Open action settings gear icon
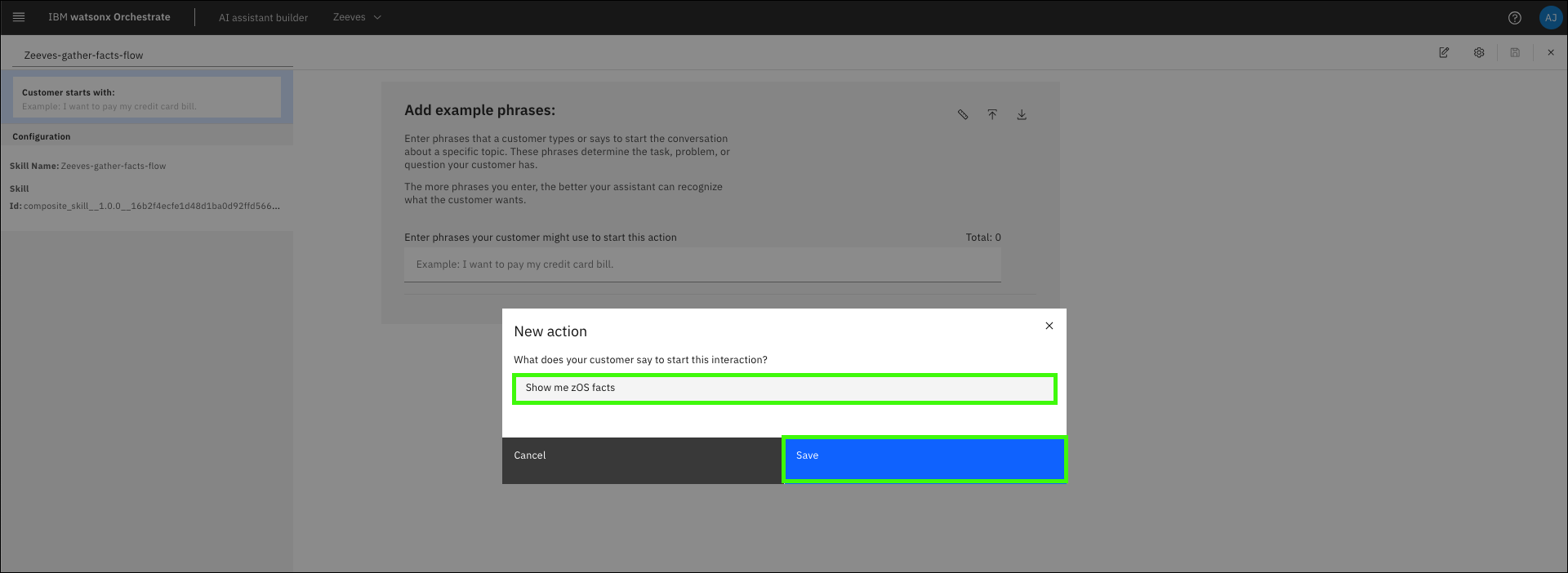1568x573 pixels. coord(1479,52)
